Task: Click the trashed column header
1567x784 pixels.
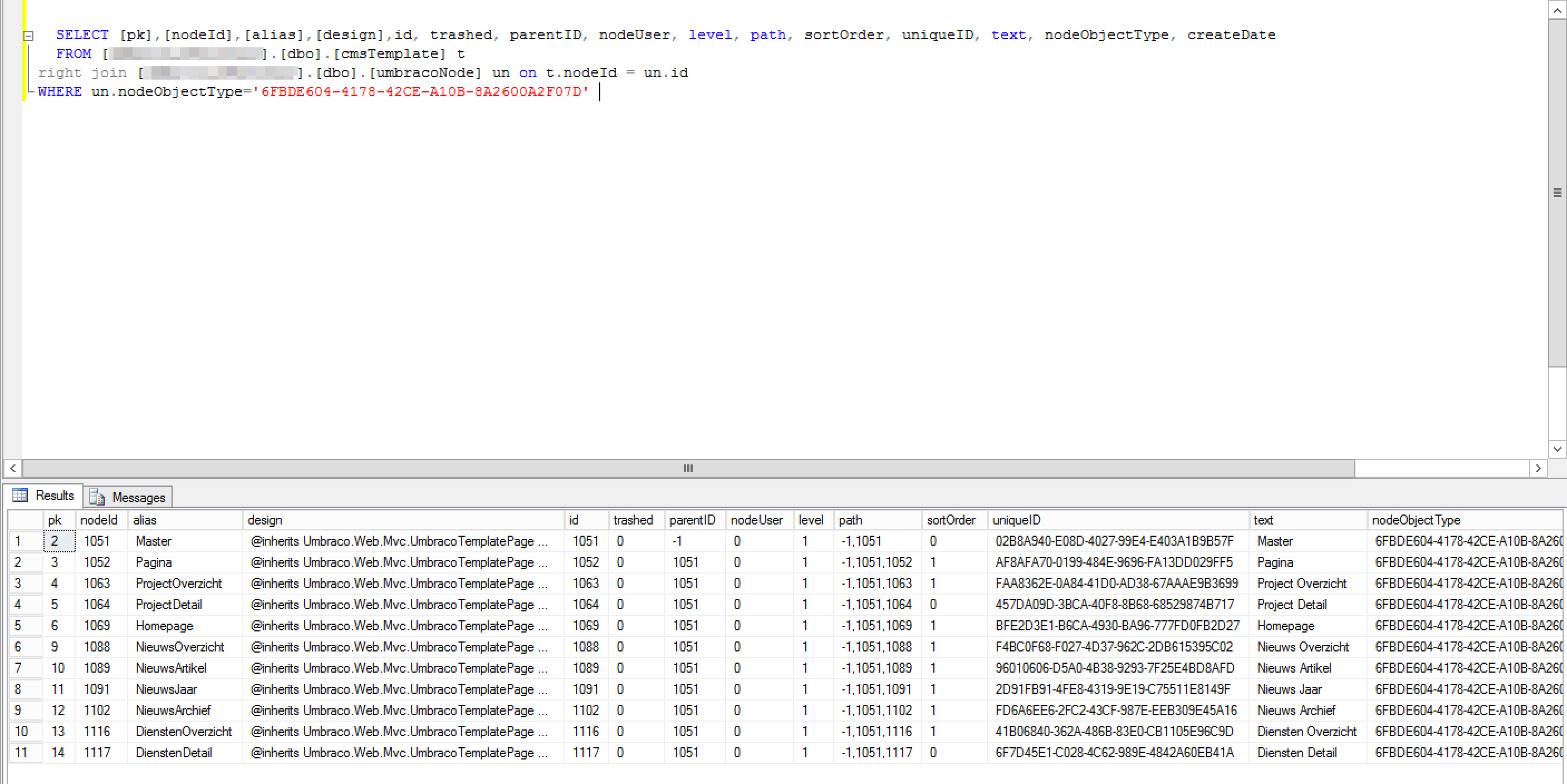Action: pos(636,520)
